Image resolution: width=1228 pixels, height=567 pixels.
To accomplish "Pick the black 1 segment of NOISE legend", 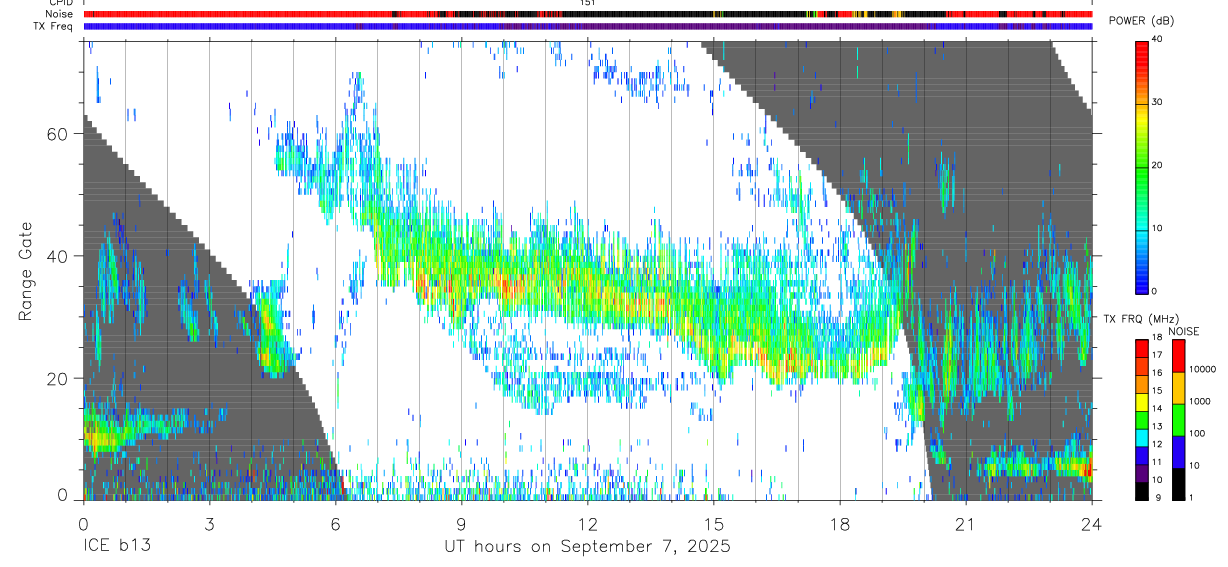I will coord(1178,484).
